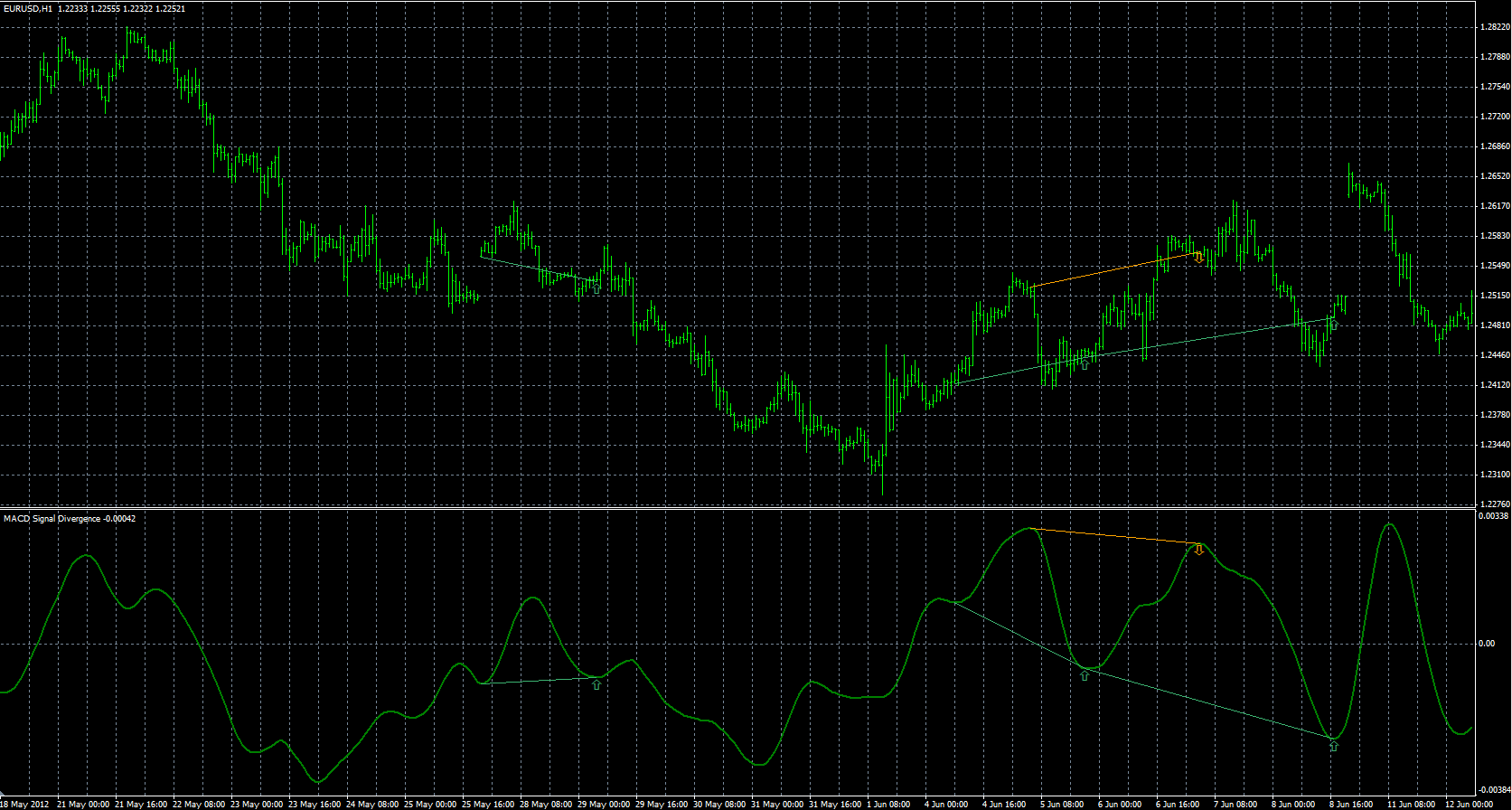Click the 1.24810 price level
1512x810 pixels.
[x=1495, y=325]
